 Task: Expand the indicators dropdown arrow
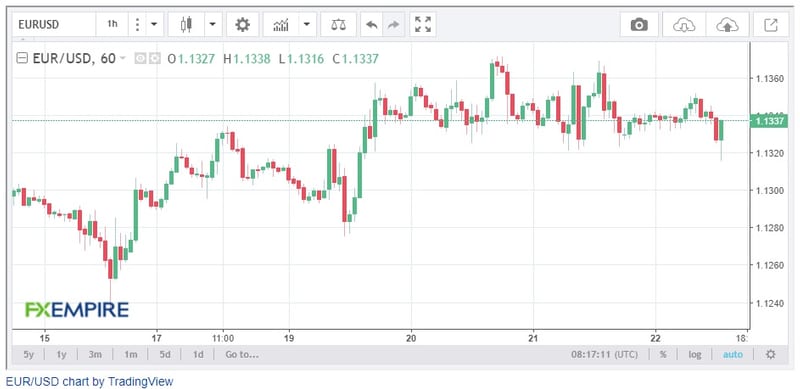pyautogui.click(x=307, y=24)
